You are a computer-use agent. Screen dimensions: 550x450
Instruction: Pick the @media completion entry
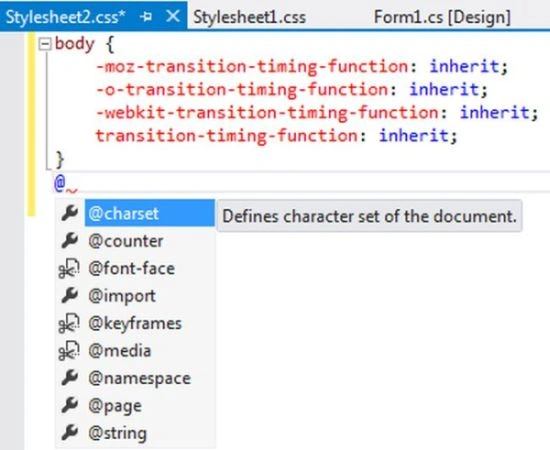tap(120, 351)
